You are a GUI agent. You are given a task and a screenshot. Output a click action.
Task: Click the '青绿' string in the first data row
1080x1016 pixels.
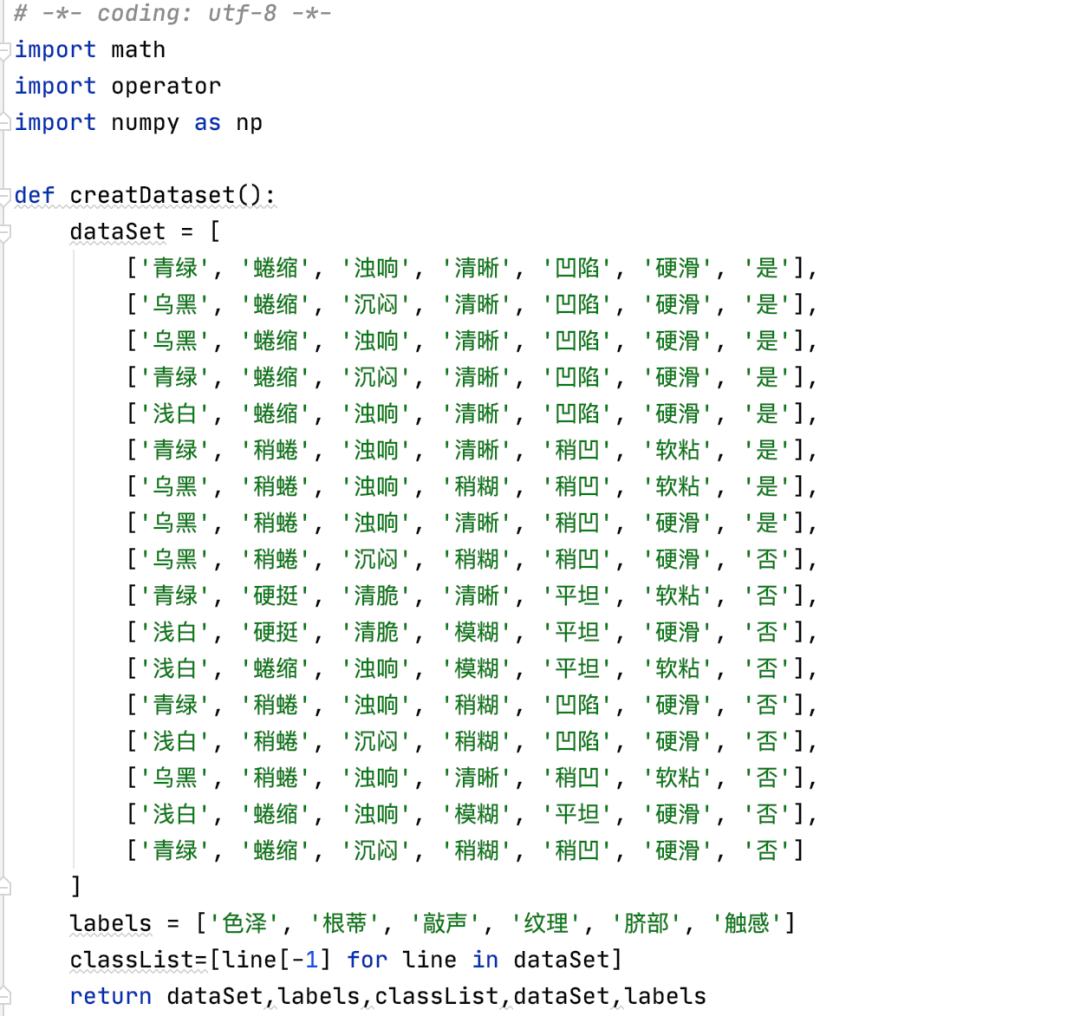[175, 267]
